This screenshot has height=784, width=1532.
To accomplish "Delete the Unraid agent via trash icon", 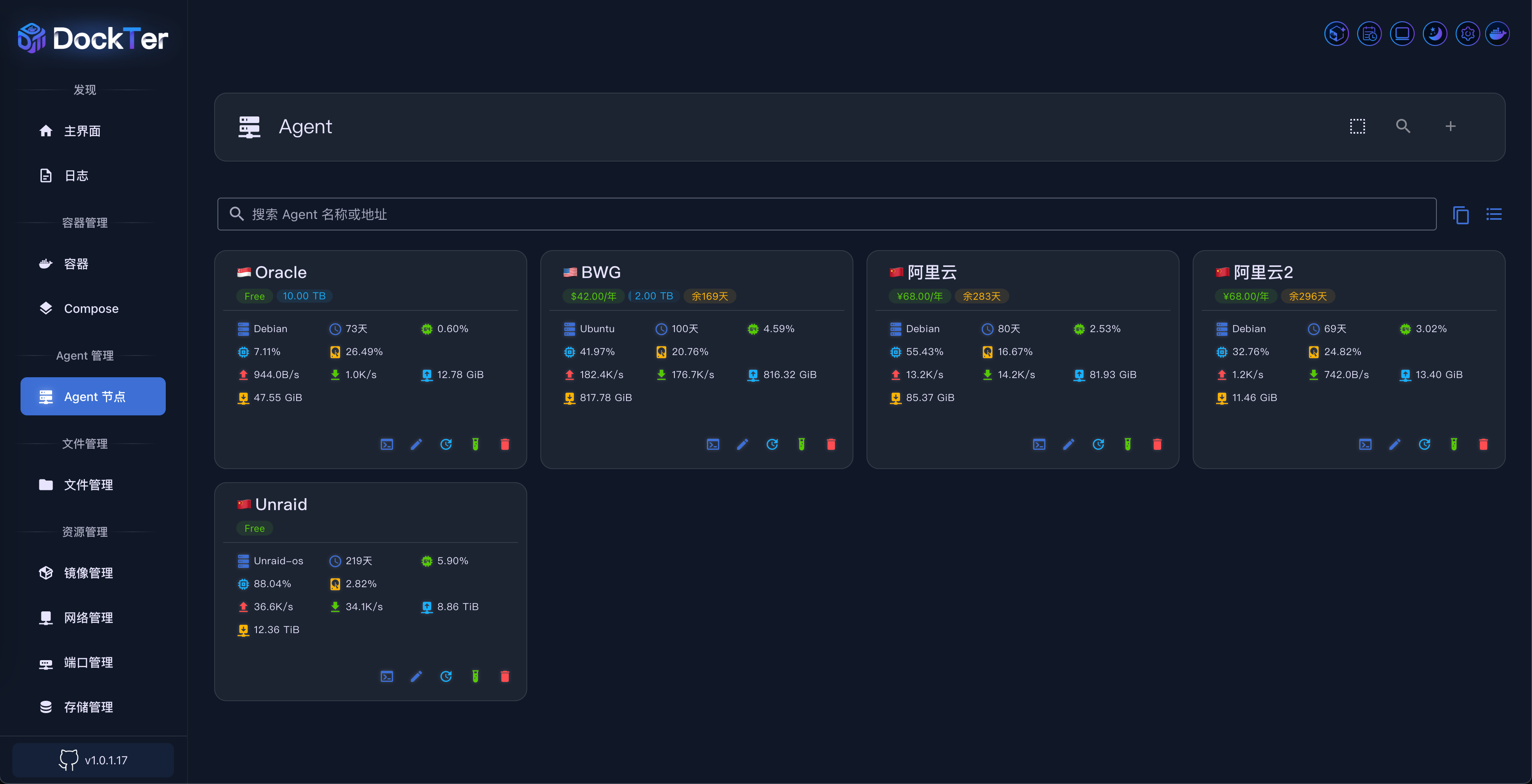I will click(x=504, y=676).
